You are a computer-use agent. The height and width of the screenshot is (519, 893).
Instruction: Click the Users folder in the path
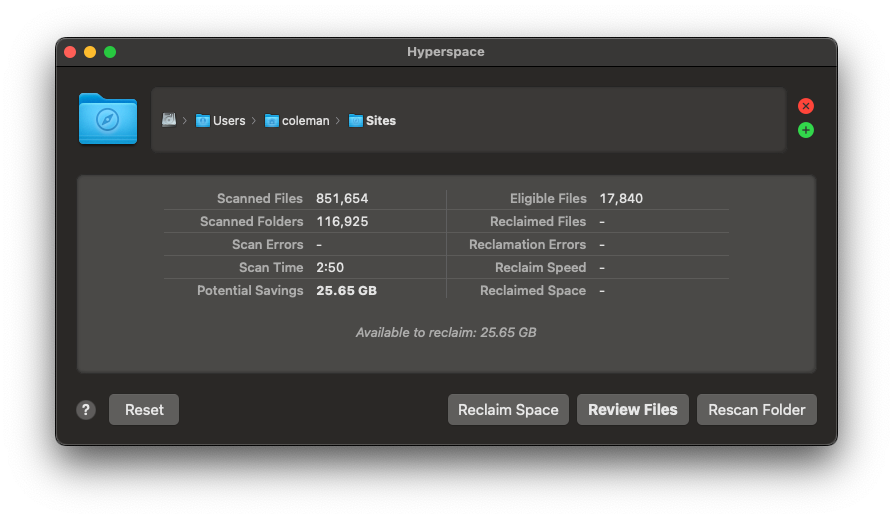tap(220, 121)
